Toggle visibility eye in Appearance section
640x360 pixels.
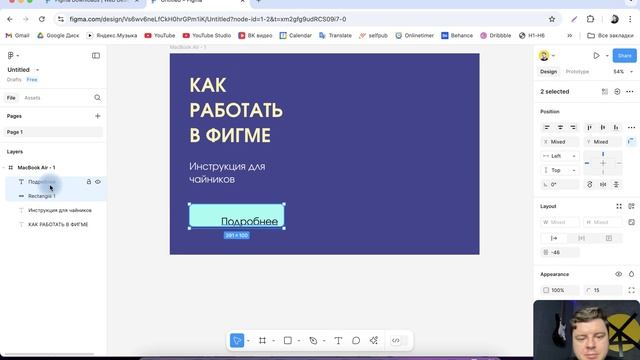tap(618, 274)
